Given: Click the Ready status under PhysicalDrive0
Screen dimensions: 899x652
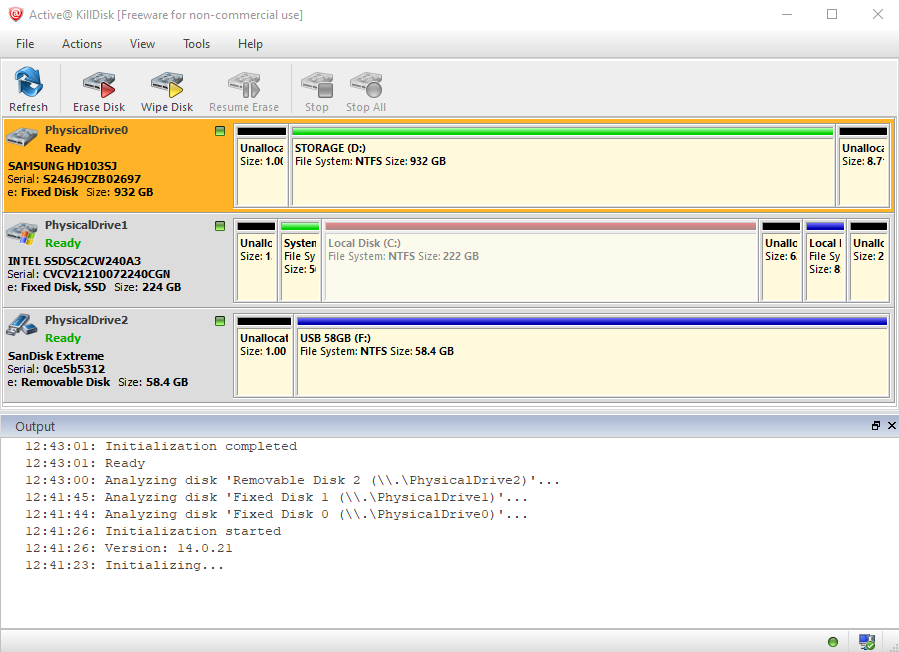Looking at the screenshot, I should 63,148.
